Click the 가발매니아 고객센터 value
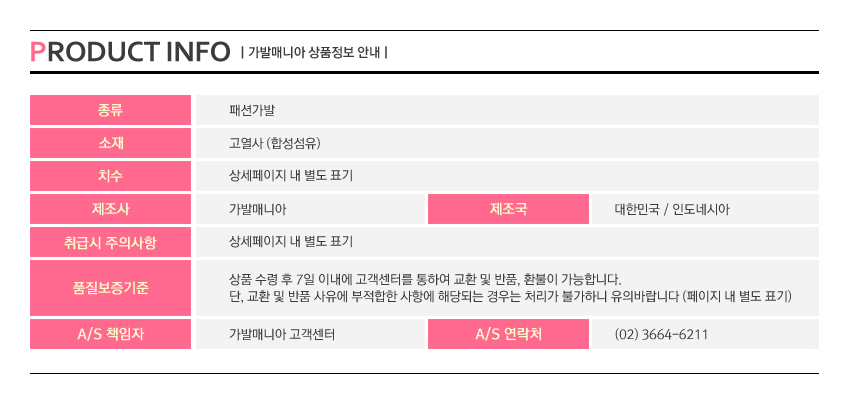Screen dimensions: 850x404 pos(282,334)
